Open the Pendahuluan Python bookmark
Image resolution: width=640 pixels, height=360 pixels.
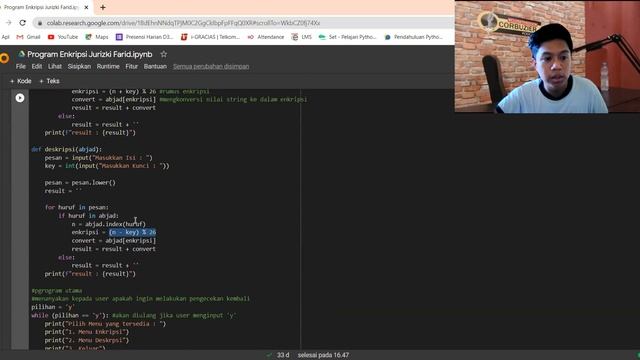click(413, 37)
